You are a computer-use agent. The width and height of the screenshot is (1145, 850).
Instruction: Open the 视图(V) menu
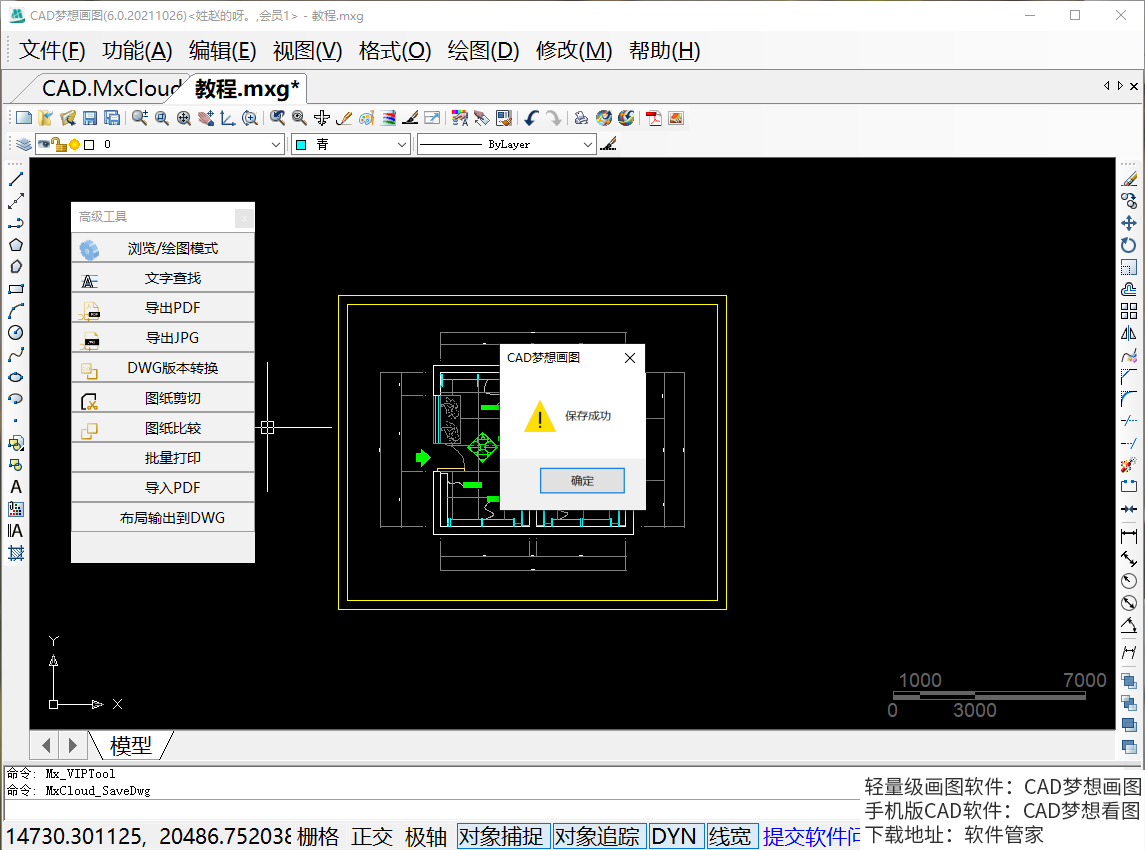point(307,50)
